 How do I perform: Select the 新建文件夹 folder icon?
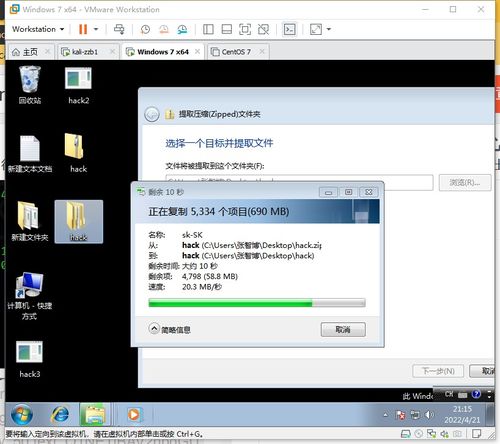click(x=30, y=222)
